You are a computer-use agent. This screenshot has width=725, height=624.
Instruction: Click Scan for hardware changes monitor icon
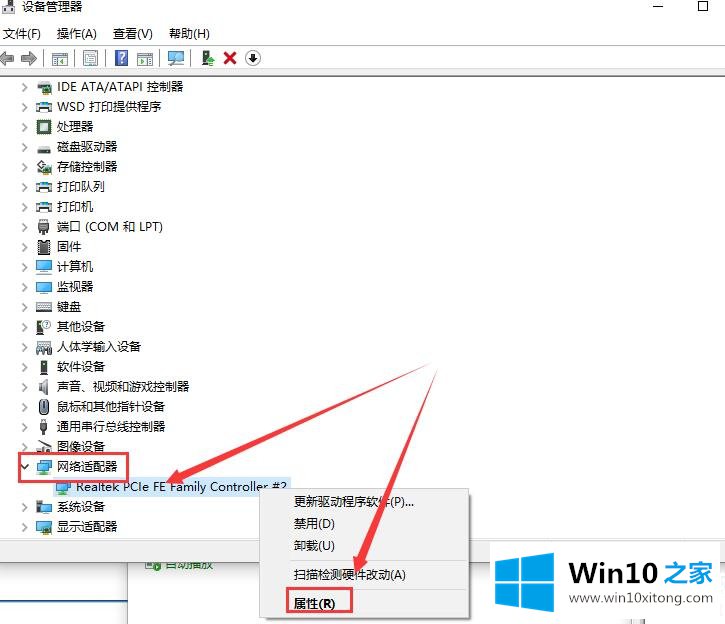point(176,58)
